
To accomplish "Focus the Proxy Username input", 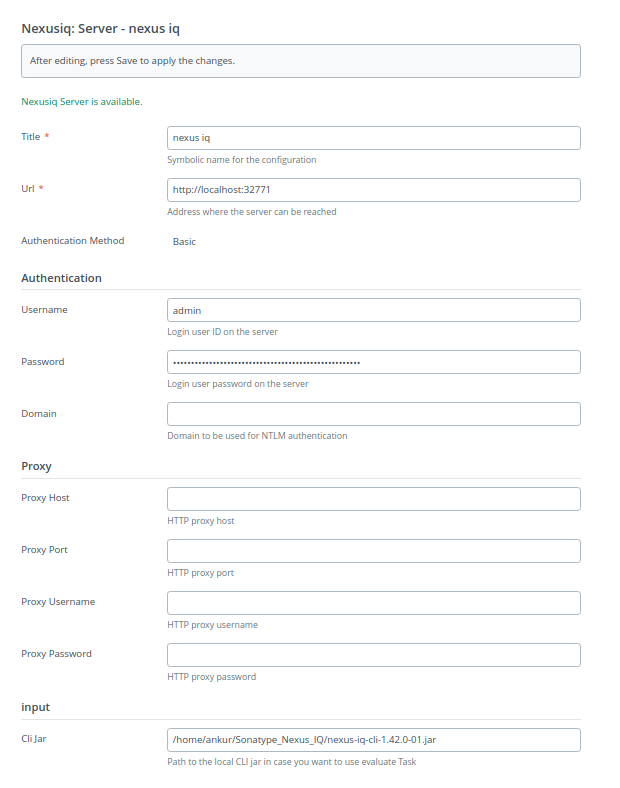I will click(373, 603).
